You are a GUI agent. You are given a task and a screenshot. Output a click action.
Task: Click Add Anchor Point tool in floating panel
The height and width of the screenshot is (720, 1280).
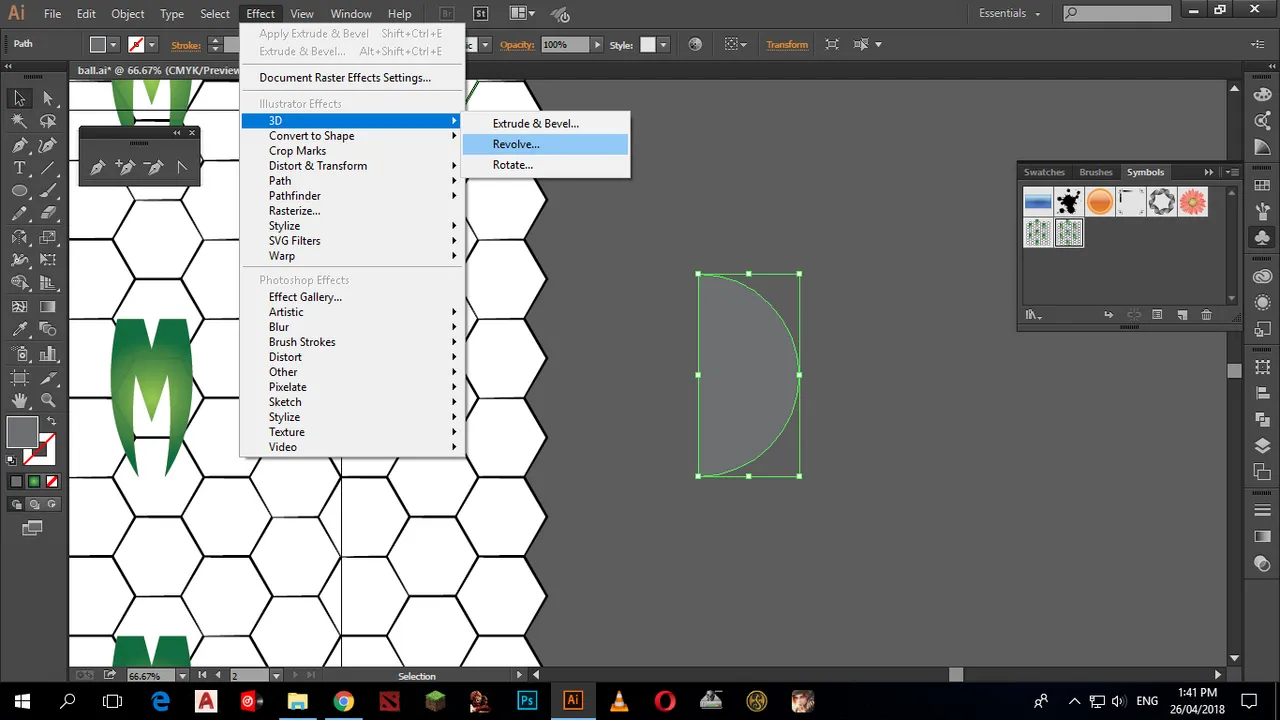(125, 167)
